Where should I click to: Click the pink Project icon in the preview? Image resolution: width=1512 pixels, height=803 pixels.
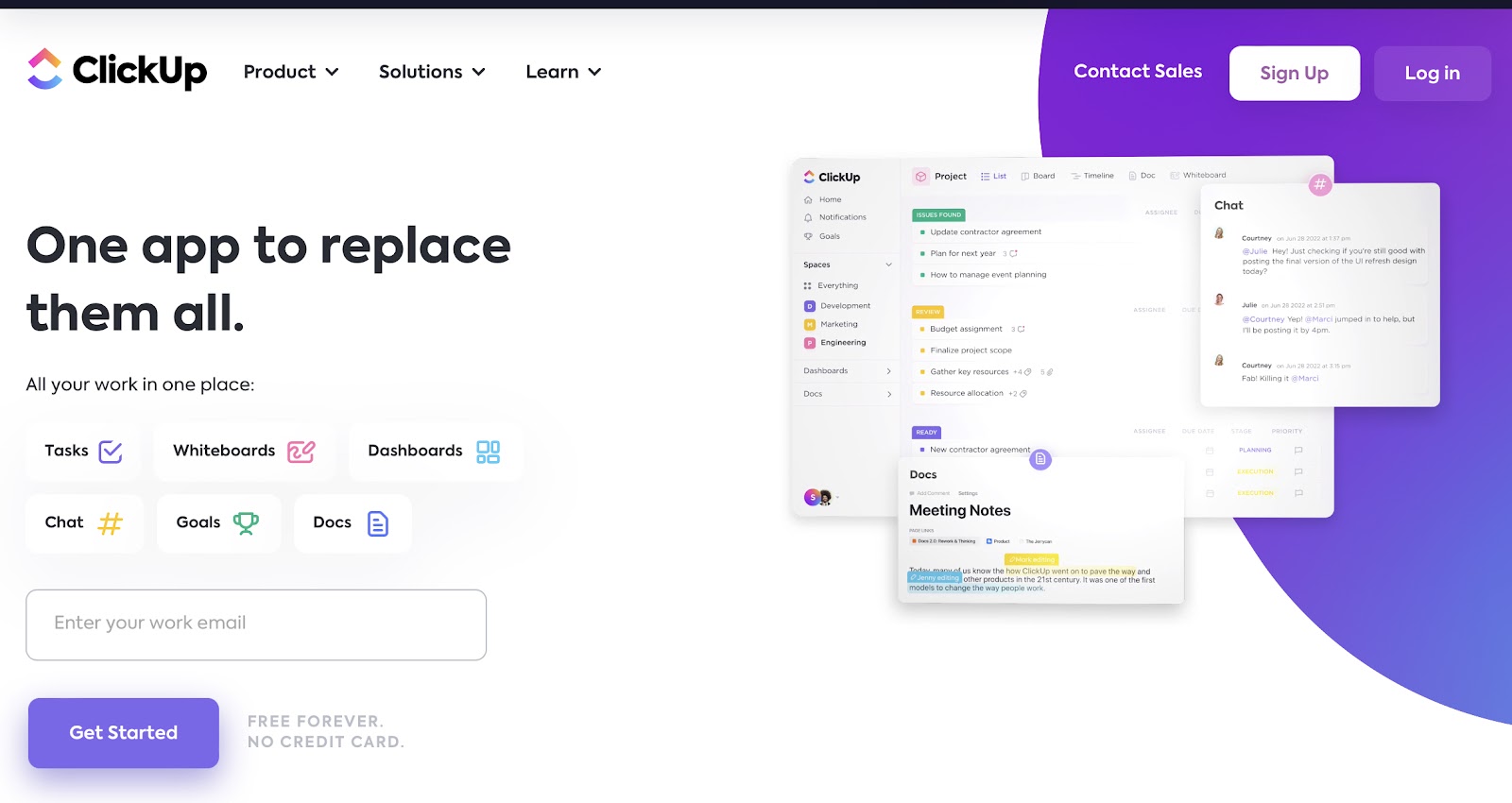point(921,177)
